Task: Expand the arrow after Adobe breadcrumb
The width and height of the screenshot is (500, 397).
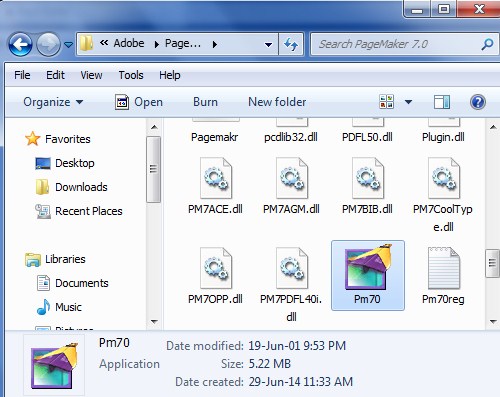Action: click(157, 44)
